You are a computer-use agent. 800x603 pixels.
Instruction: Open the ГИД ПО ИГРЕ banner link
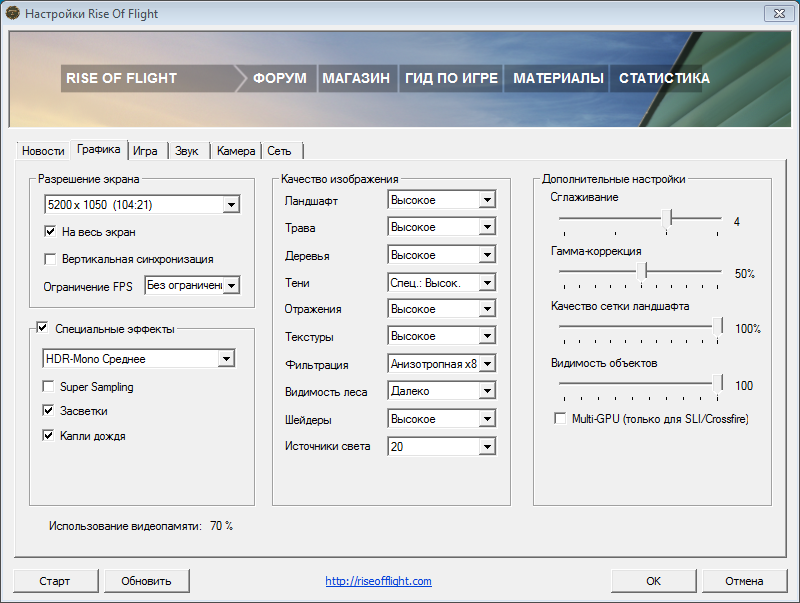point(452,78)
